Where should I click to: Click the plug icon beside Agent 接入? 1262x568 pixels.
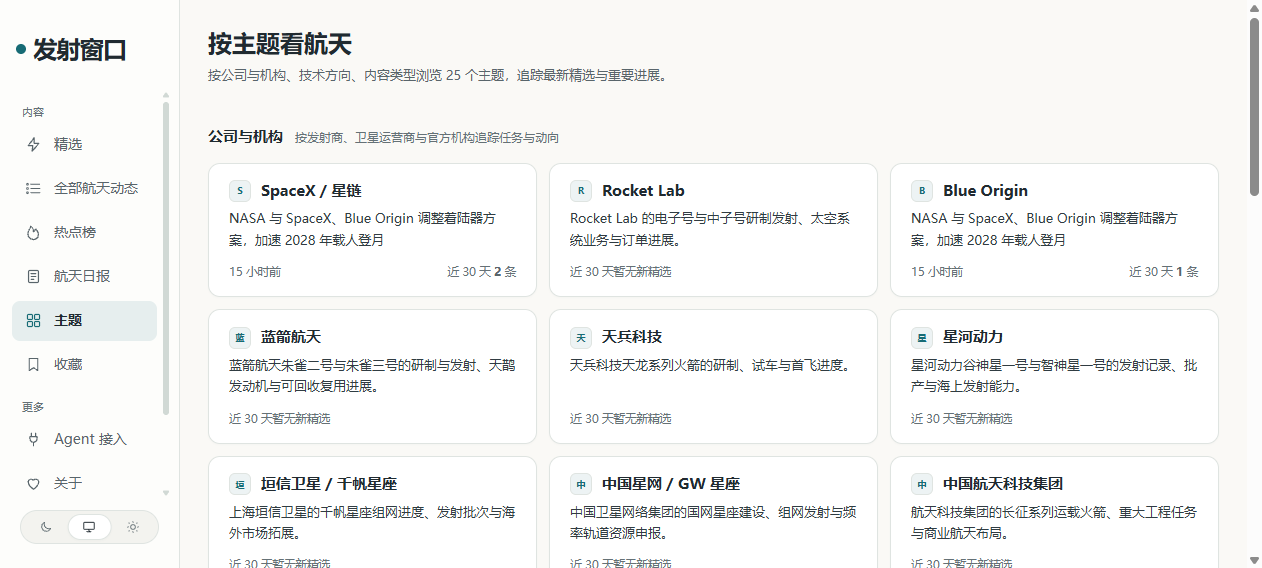point(33,439)
